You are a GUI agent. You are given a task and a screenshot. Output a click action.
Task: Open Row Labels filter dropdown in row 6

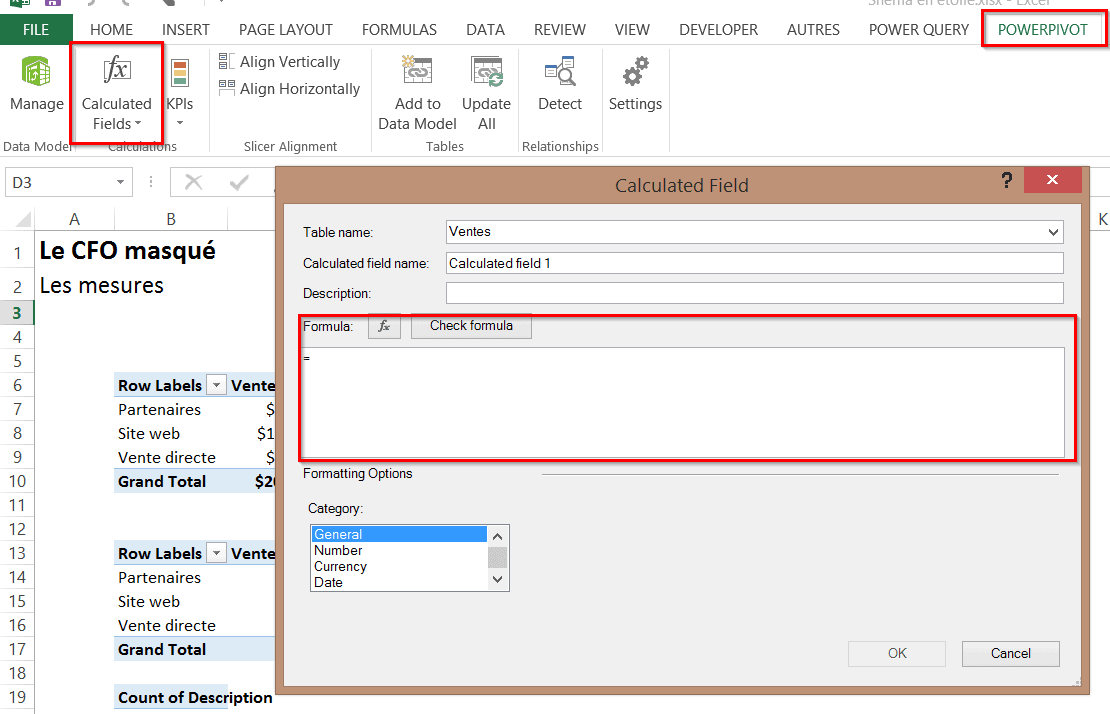(x=217, y=386)
